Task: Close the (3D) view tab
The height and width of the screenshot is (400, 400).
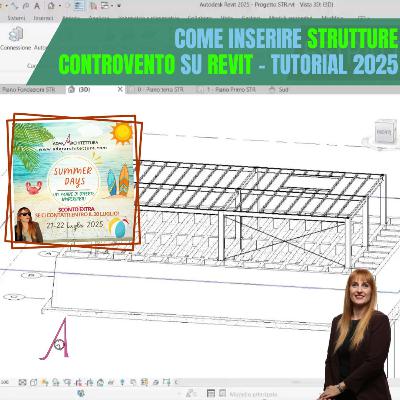Action: (x=120, y=89)
